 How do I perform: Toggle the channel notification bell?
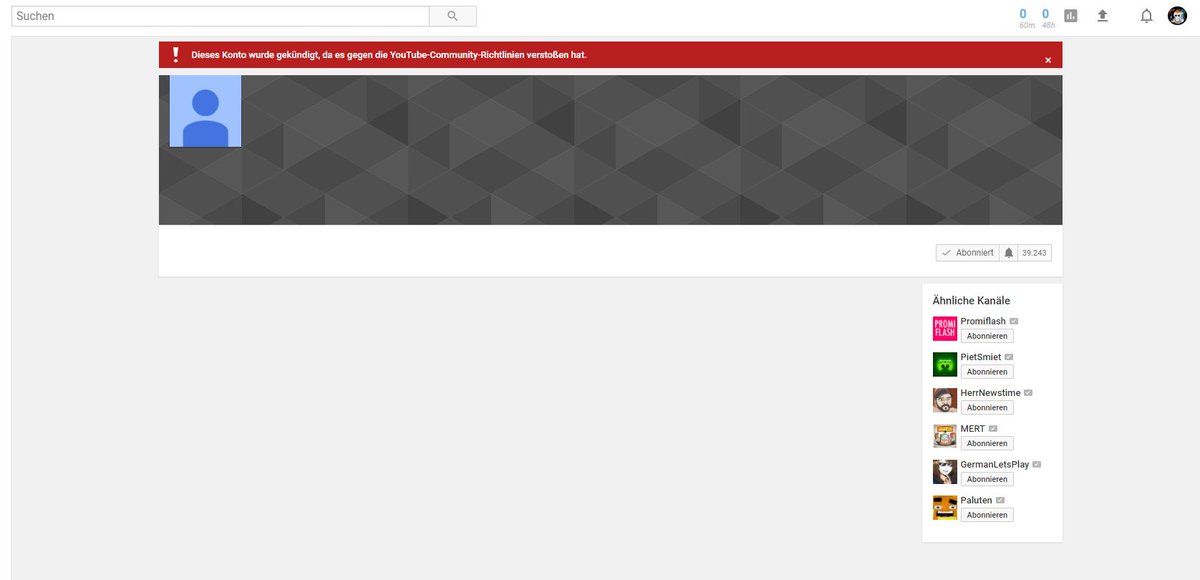(x=1008, y=253)
